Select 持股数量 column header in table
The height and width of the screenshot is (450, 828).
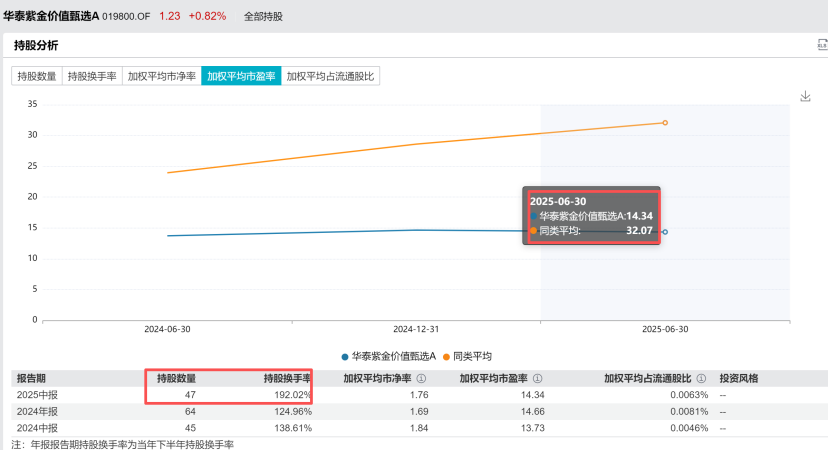click(176, 378)
